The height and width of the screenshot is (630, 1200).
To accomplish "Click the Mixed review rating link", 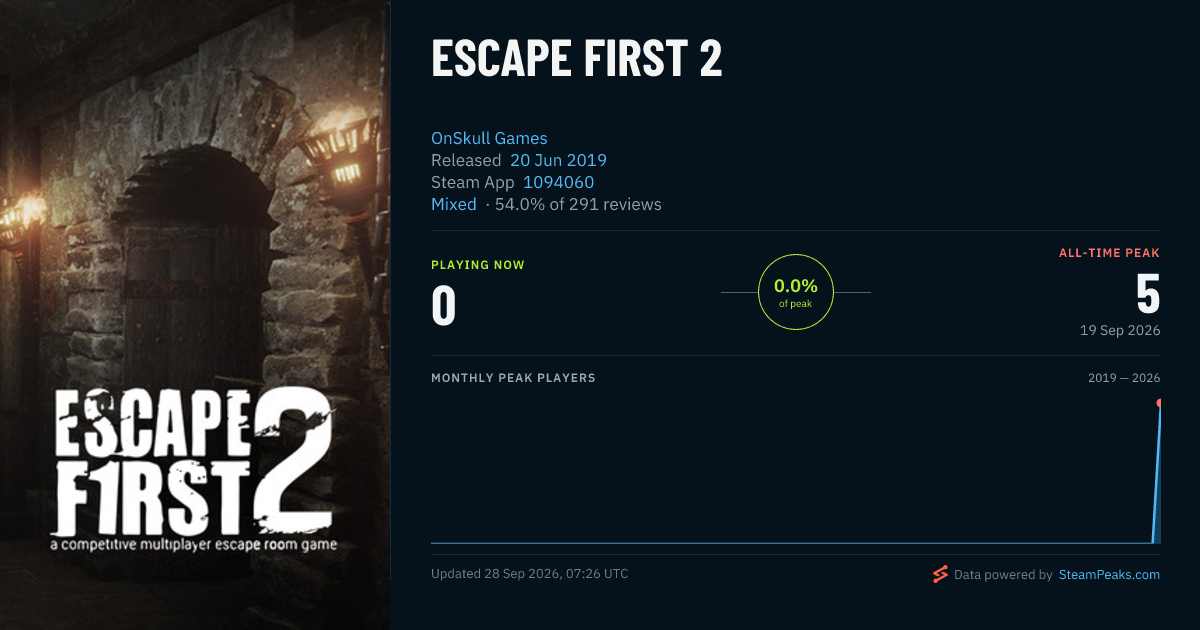I will 454,204.
